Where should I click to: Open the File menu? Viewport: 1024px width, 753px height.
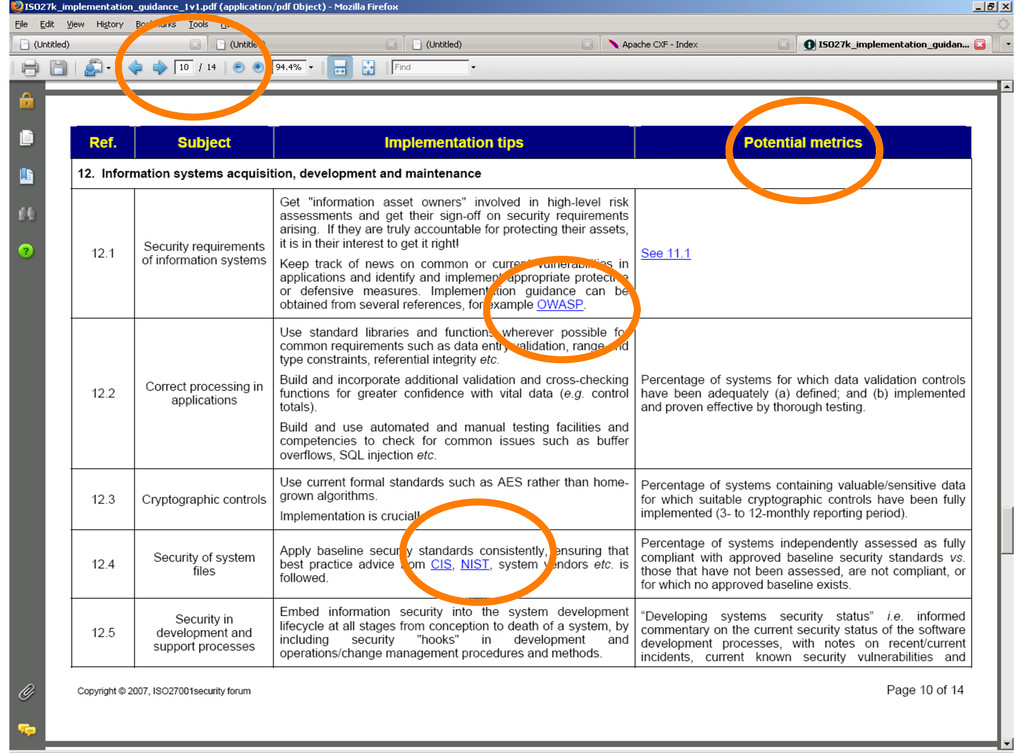[x=21, y=24]
